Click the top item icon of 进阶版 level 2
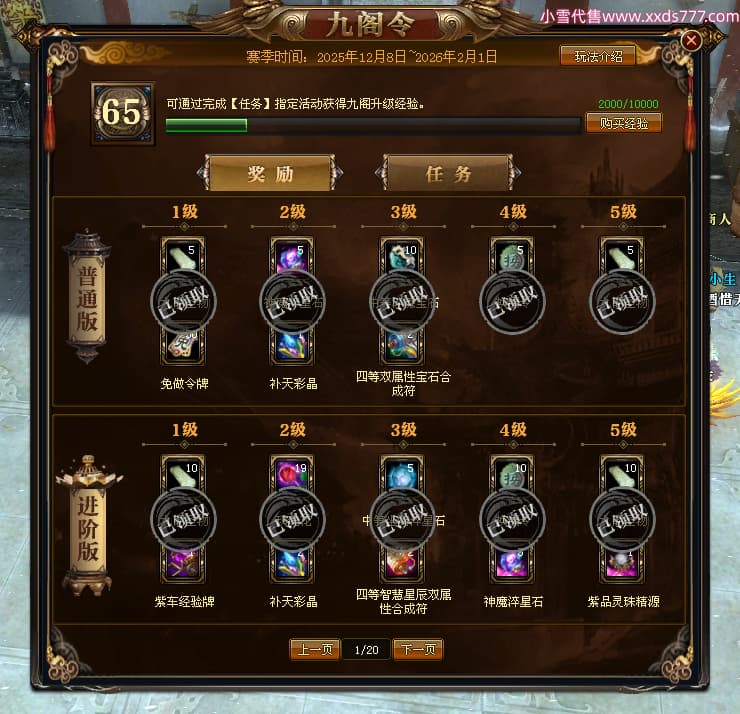 (293, 473)
